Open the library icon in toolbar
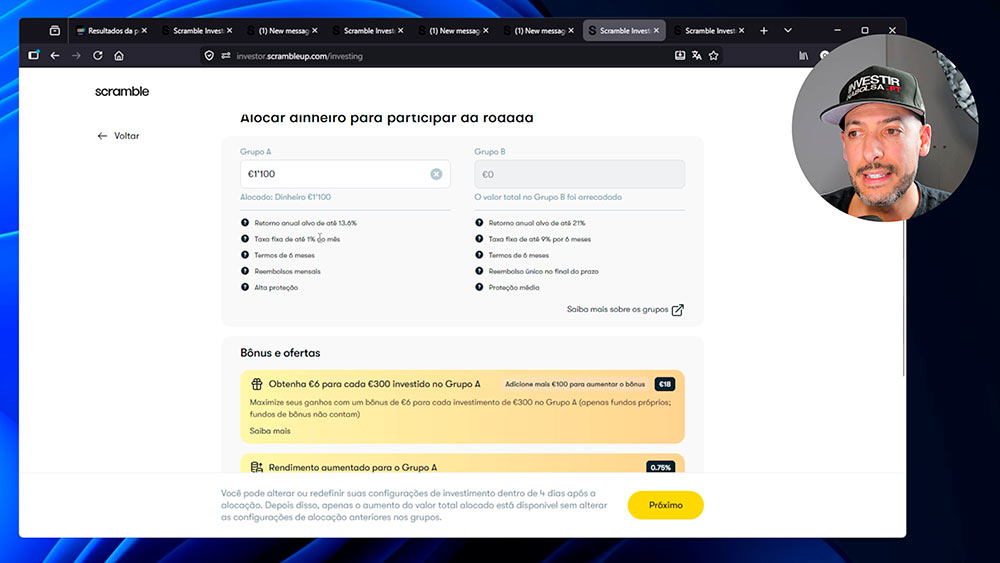 click(x=803, y=56)
